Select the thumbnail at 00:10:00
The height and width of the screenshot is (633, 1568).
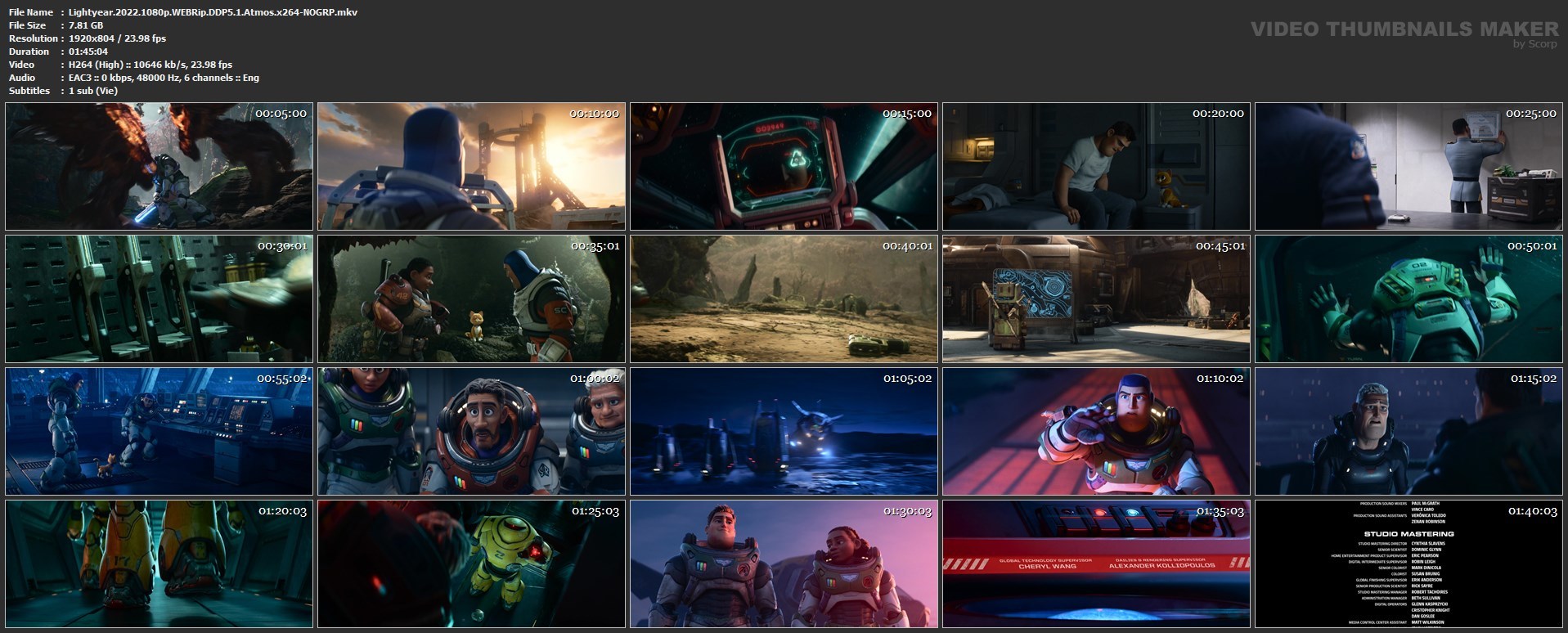[472, 167]
